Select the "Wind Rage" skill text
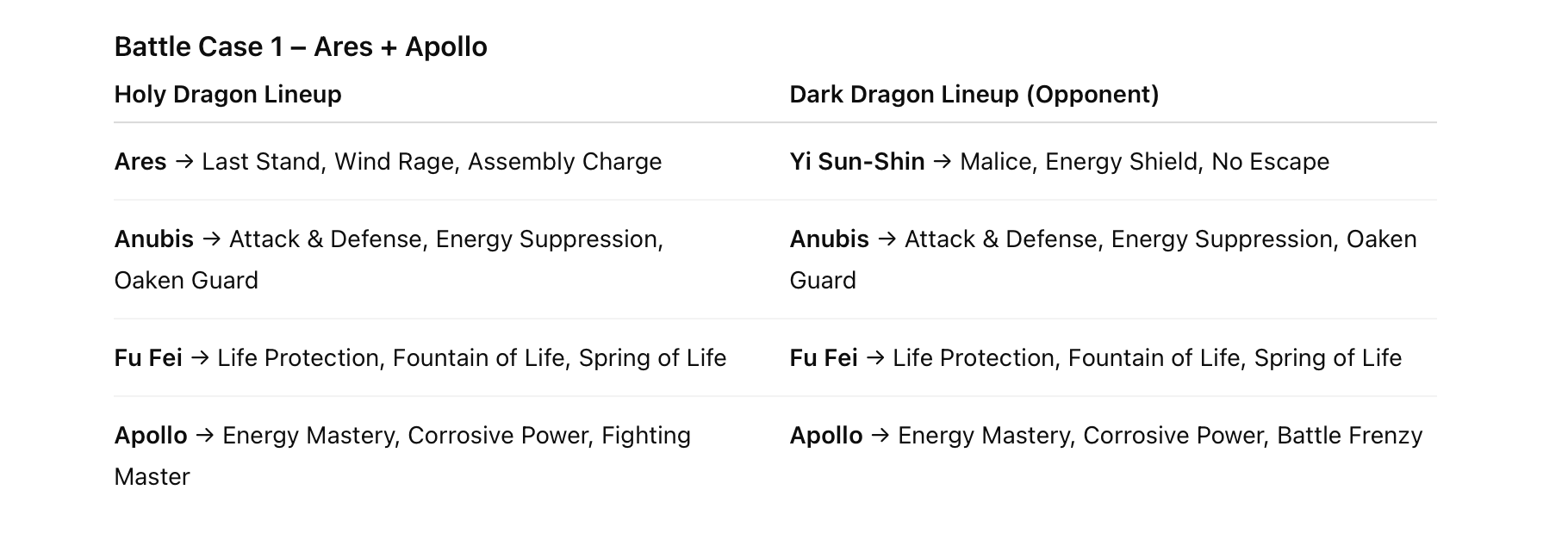The image size is (1568, 558). coord(394,161)
